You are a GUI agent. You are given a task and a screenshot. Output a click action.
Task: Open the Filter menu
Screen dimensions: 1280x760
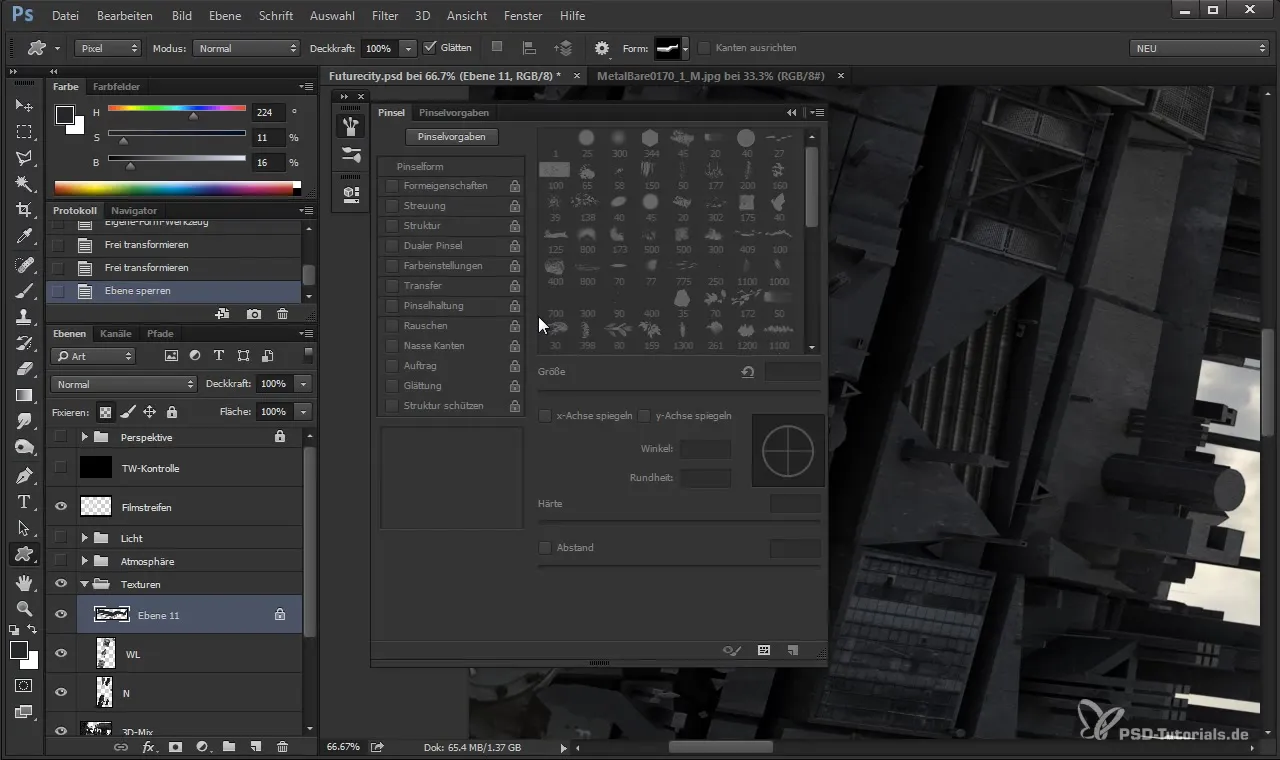coord(385,16)
